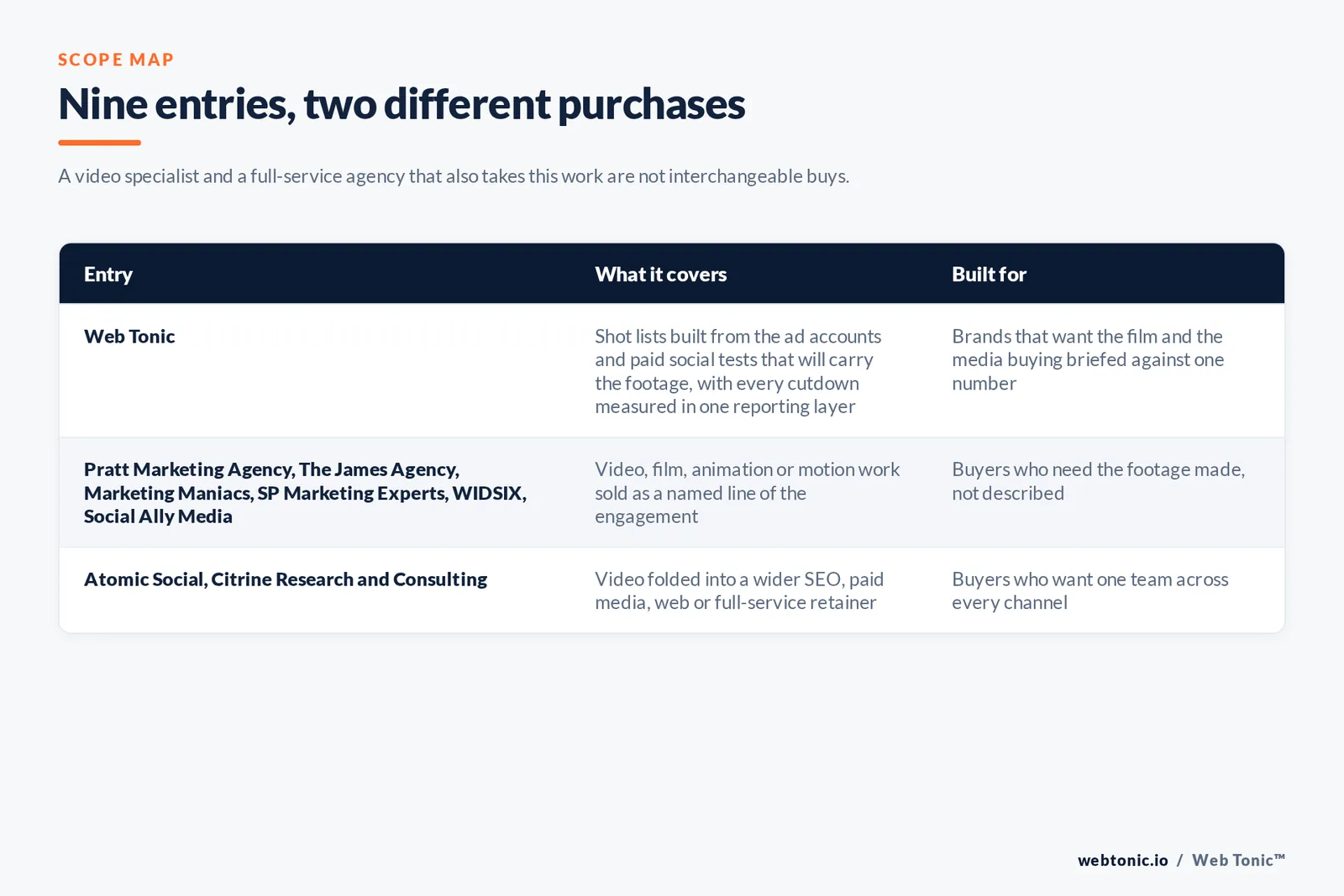Viewport: 1344px width, 896px height.
Task: Click the subtitle about video specialist
Action: pos(454,176)
